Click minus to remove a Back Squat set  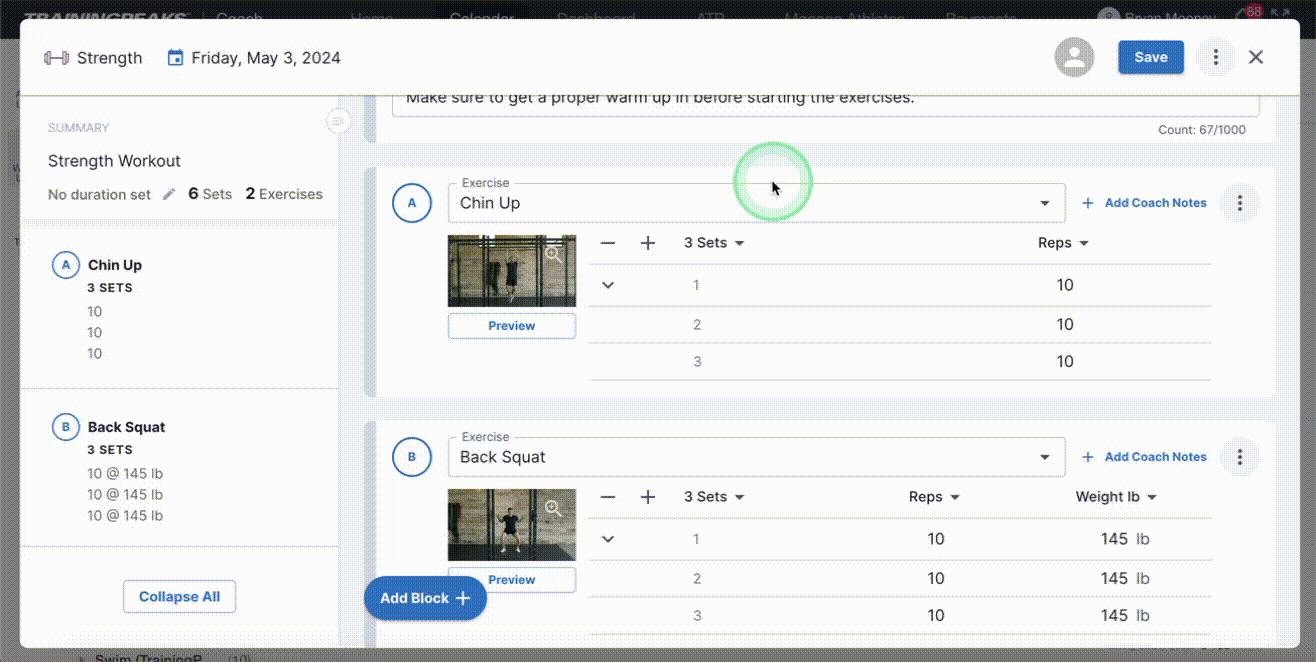tap(607, 496)
